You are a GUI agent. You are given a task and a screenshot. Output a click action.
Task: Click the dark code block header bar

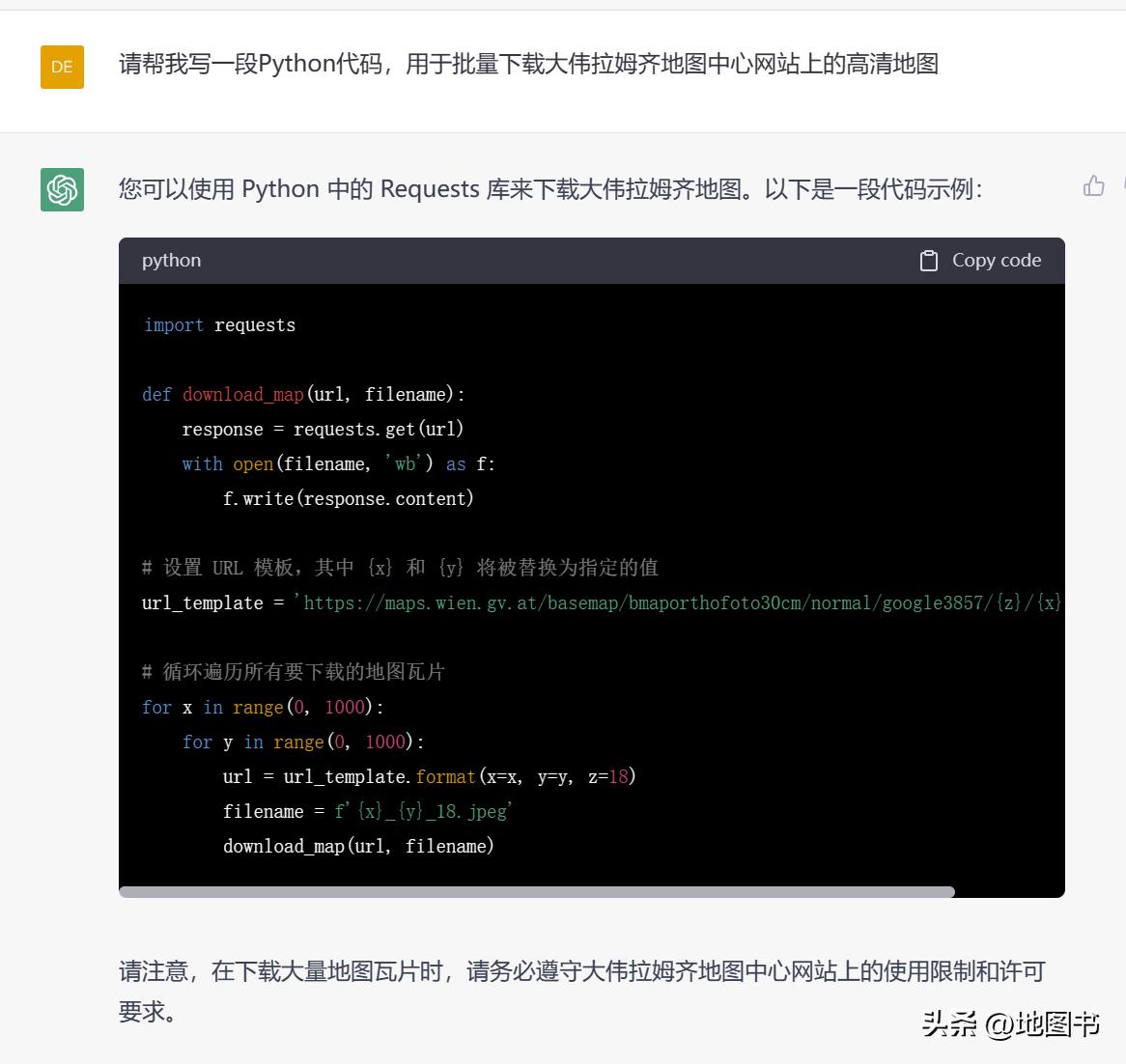579,260
